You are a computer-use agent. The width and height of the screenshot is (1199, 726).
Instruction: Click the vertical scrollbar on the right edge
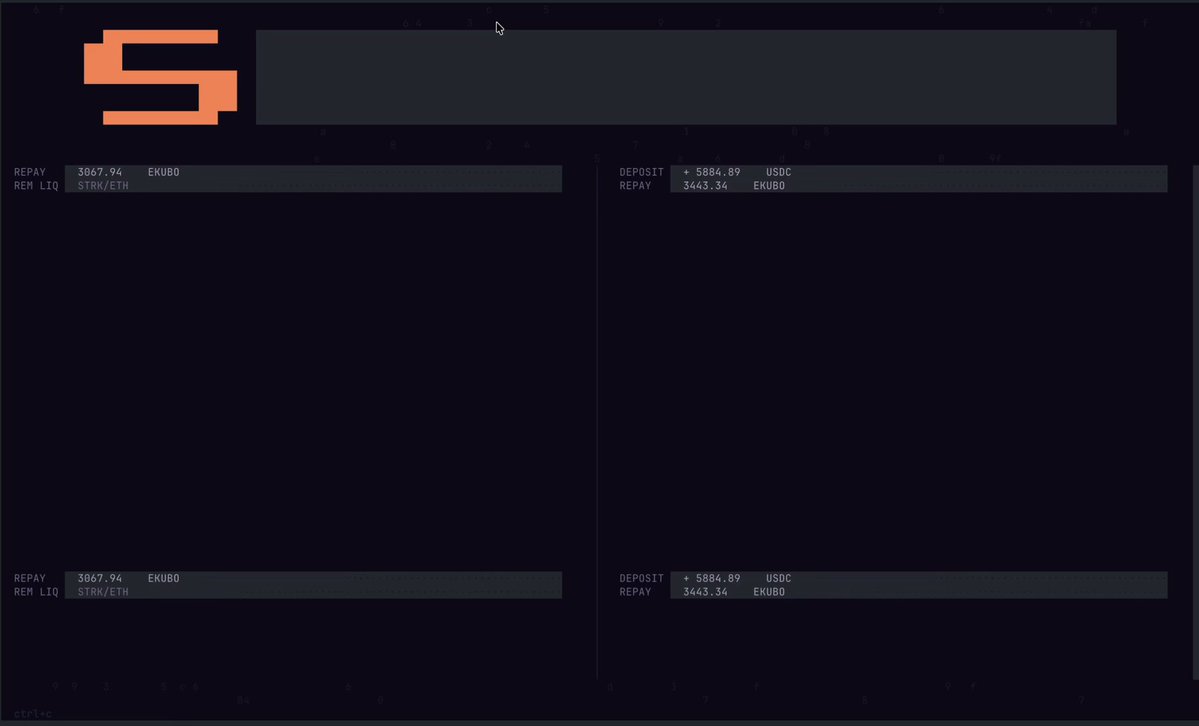pyautogui.click(x=1195, y=422)
